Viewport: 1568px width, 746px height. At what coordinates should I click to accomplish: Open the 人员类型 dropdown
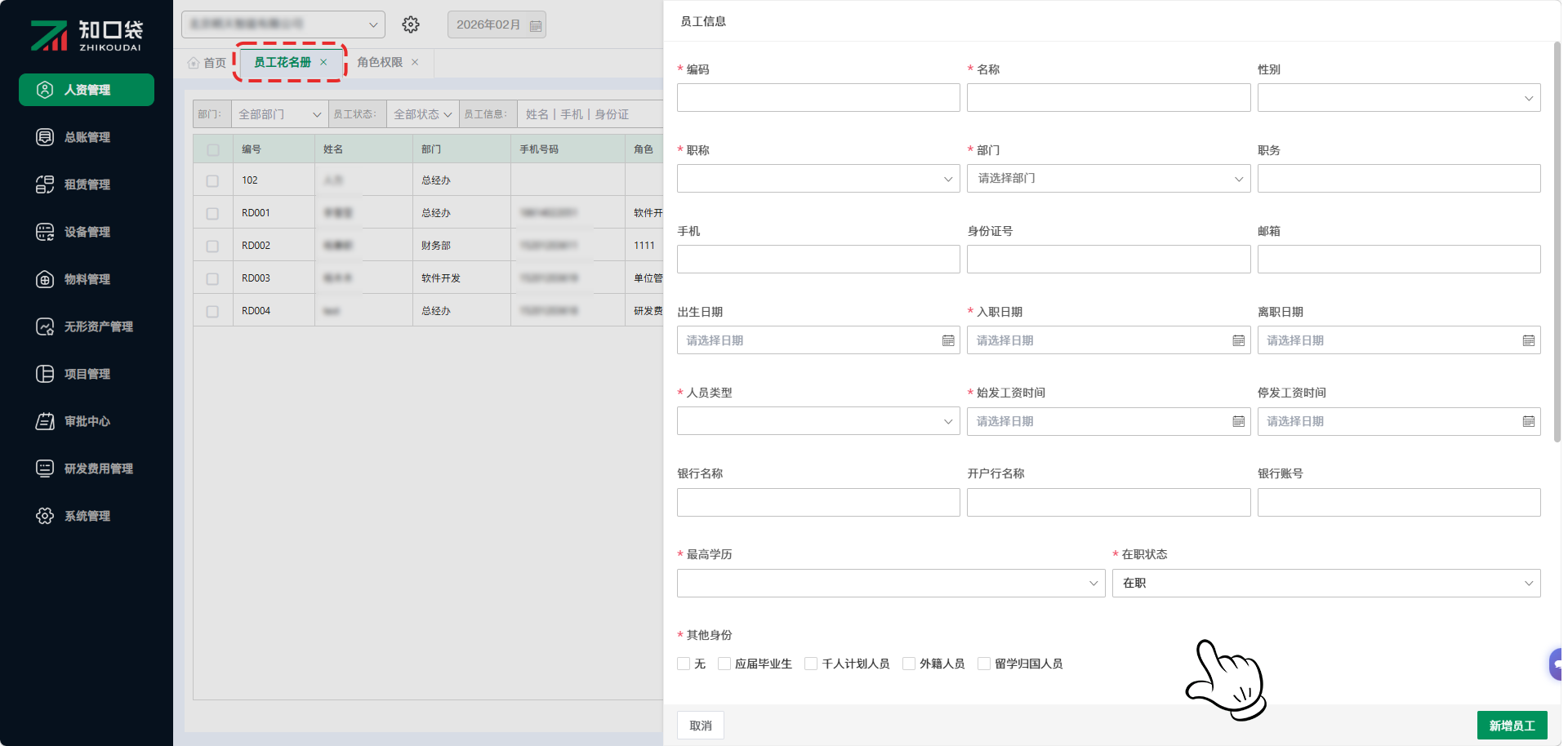(x=818, y=421)
